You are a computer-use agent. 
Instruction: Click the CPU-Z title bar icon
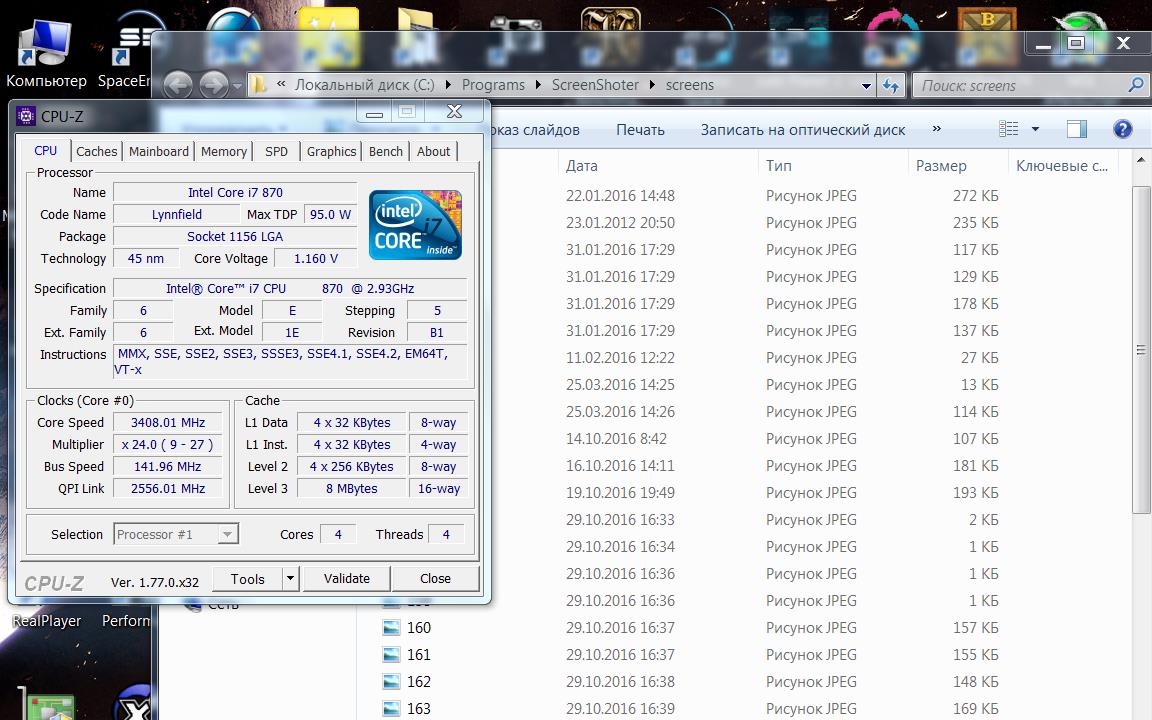click(26, 116)
